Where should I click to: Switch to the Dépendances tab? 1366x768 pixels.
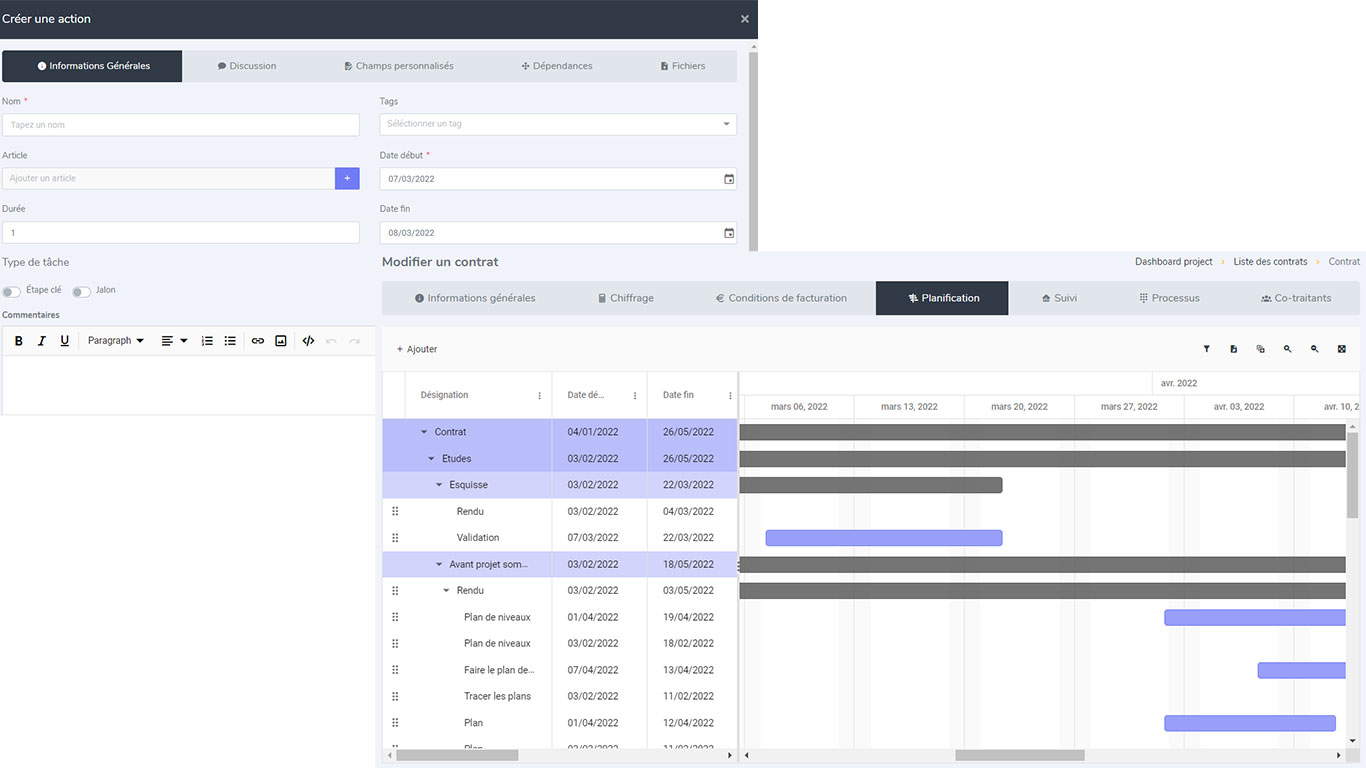click(557, 66)
